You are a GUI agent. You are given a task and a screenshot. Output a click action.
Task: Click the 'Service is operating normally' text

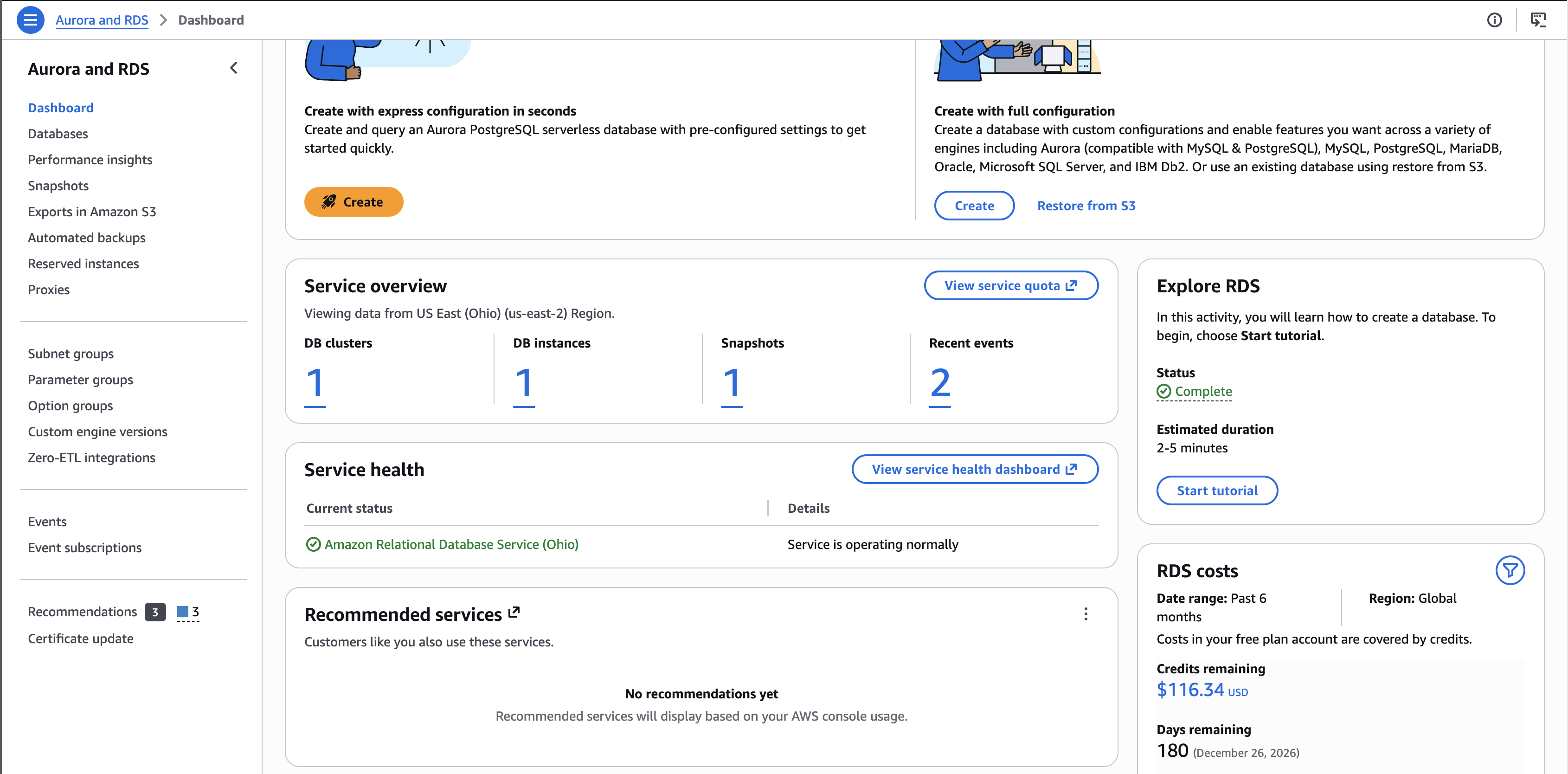pos(873,544)
